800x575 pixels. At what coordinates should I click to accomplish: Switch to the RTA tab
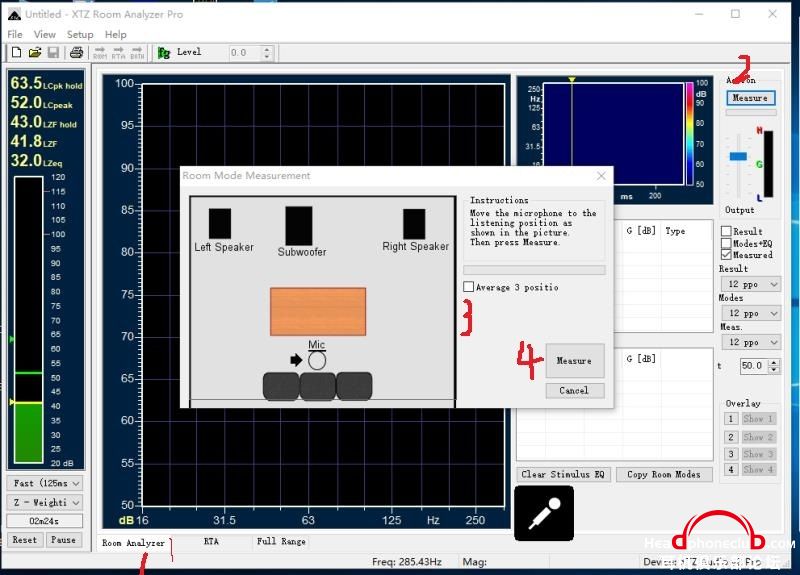[x=211, y=541]
